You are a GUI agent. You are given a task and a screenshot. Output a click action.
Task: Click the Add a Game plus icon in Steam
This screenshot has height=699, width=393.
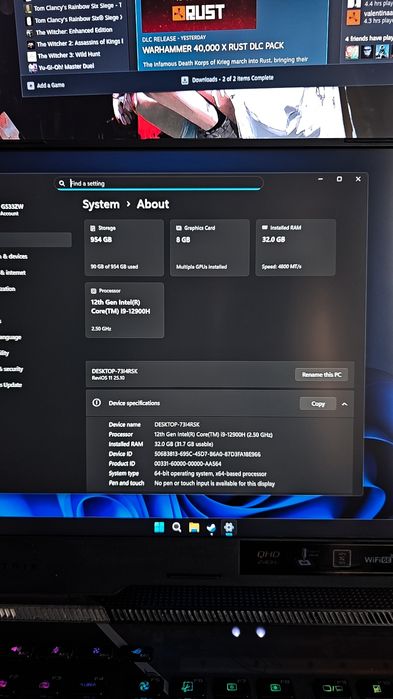[31, 86]
